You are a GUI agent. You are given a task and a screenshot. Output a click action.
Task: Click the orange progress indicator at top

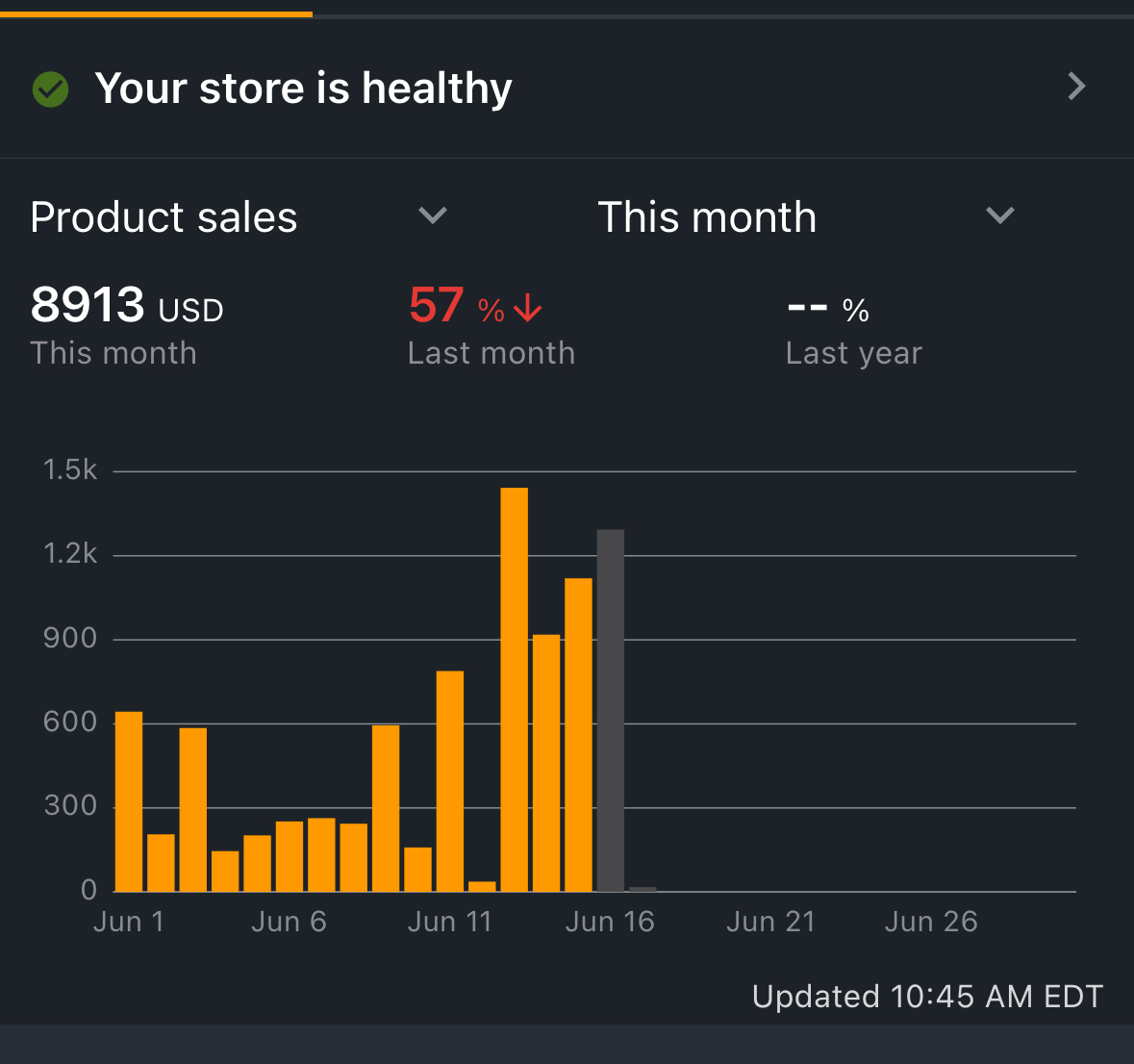(x=156, y=13)
